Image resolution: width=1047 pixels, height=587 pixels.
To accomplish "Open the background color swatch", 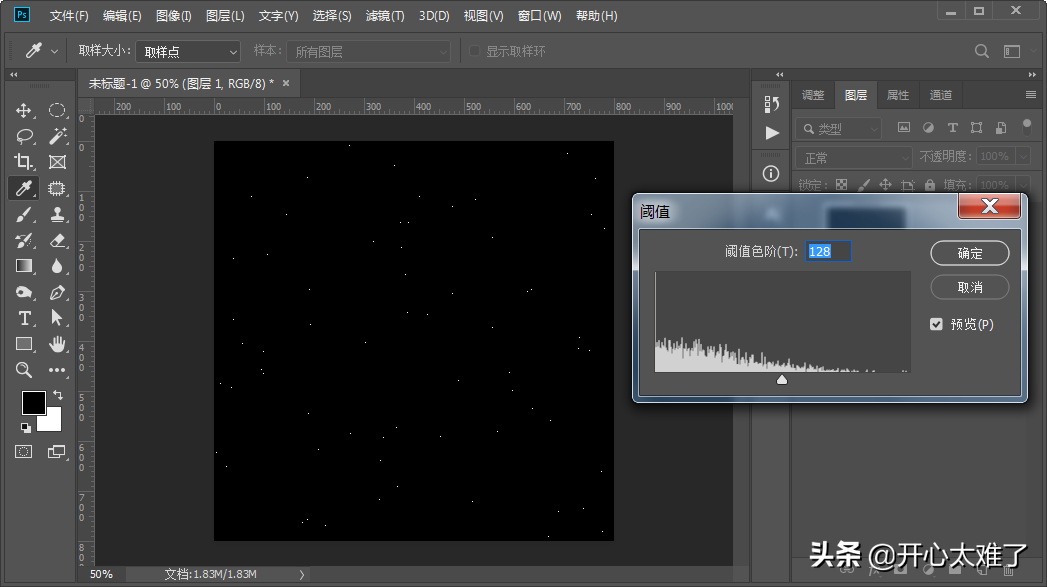I will (52, 422).
